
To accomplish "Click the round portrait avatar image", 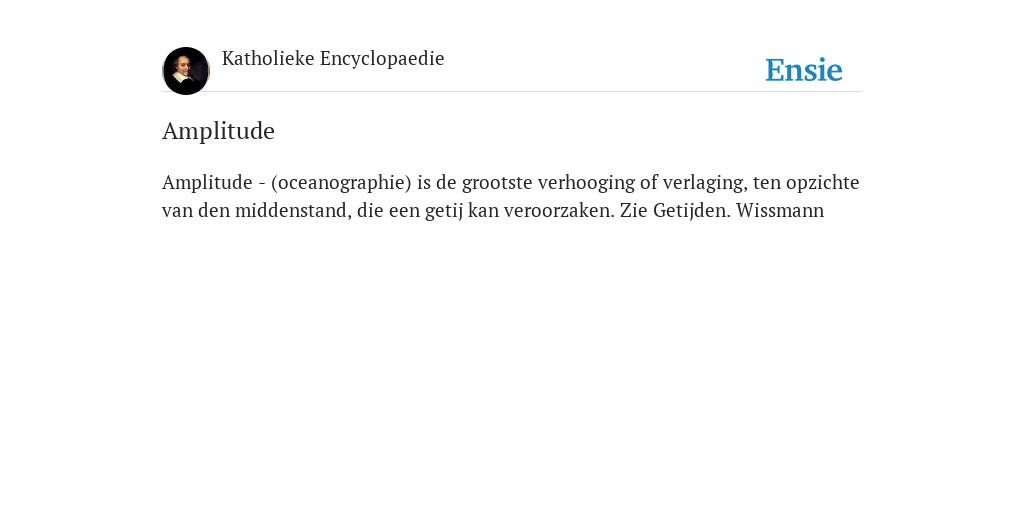I will point(185,71).
